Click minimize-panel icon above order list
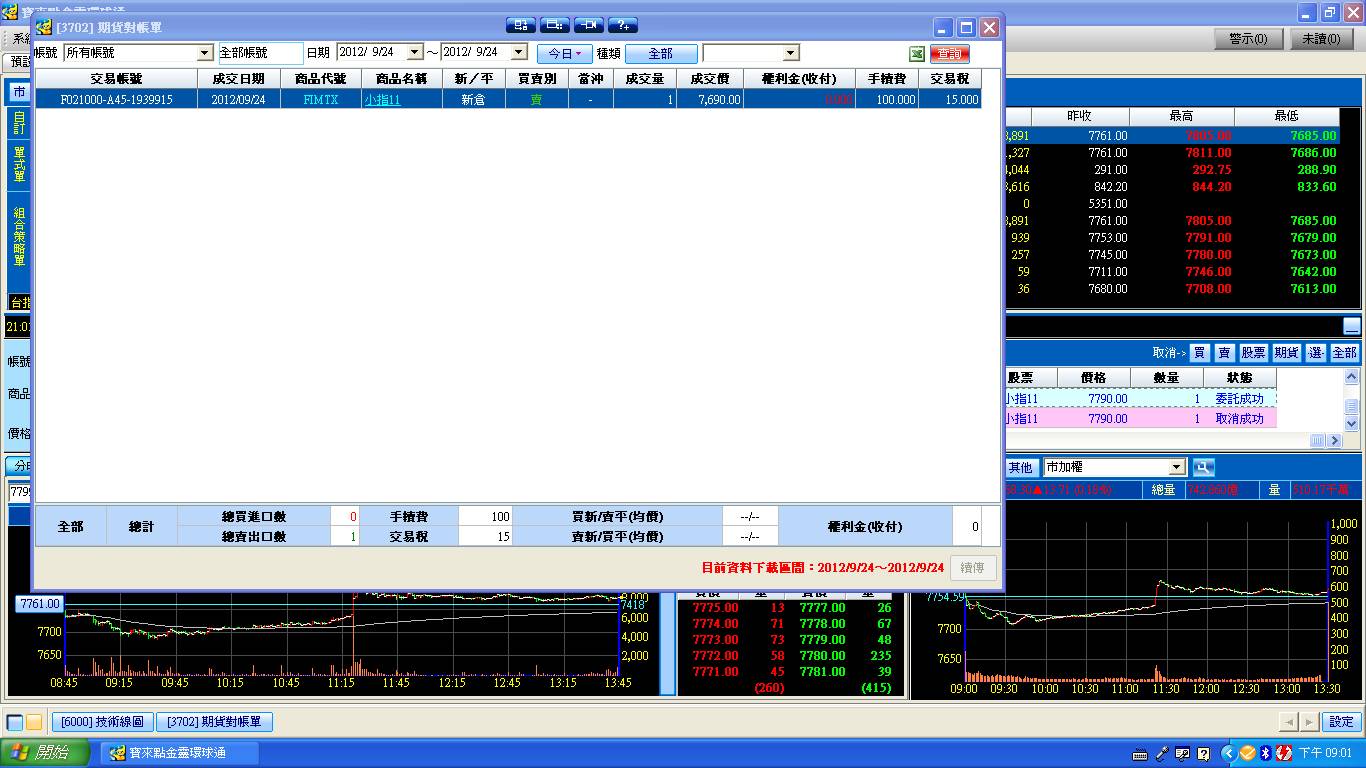Image resolution: width=1366 pixels, height=768 pixels. tap(1351, 326)
